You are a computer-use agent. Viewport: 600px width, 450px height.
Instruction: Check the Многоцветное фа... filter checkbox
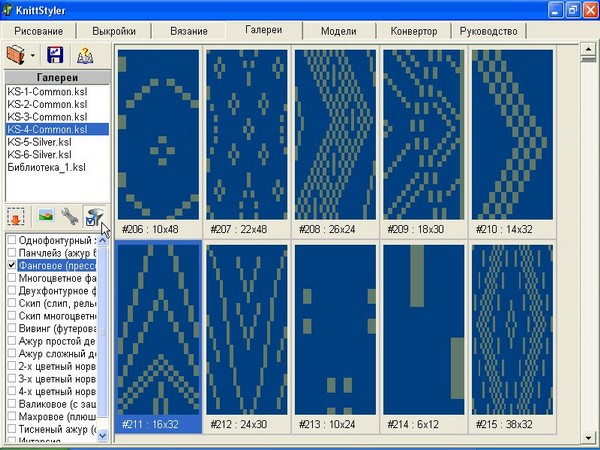pyautogui.click(x=12, y=277)
